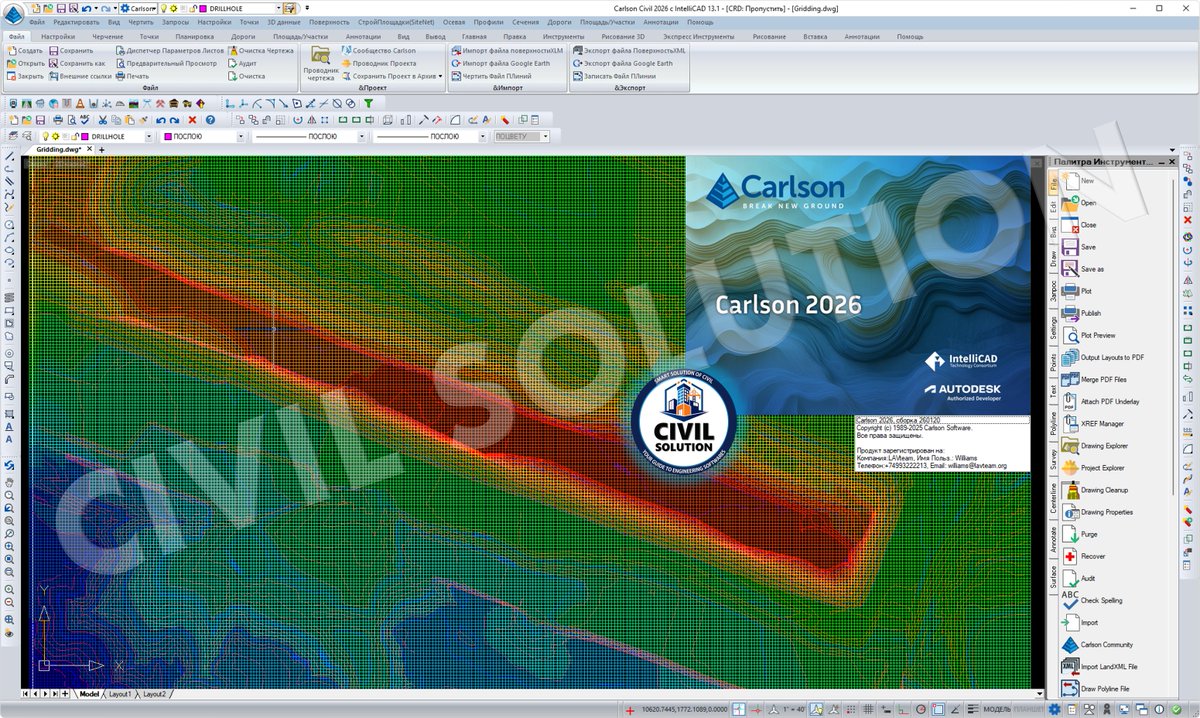Open the undo history dropdown arrow in title bar

[x=96, y=8]
